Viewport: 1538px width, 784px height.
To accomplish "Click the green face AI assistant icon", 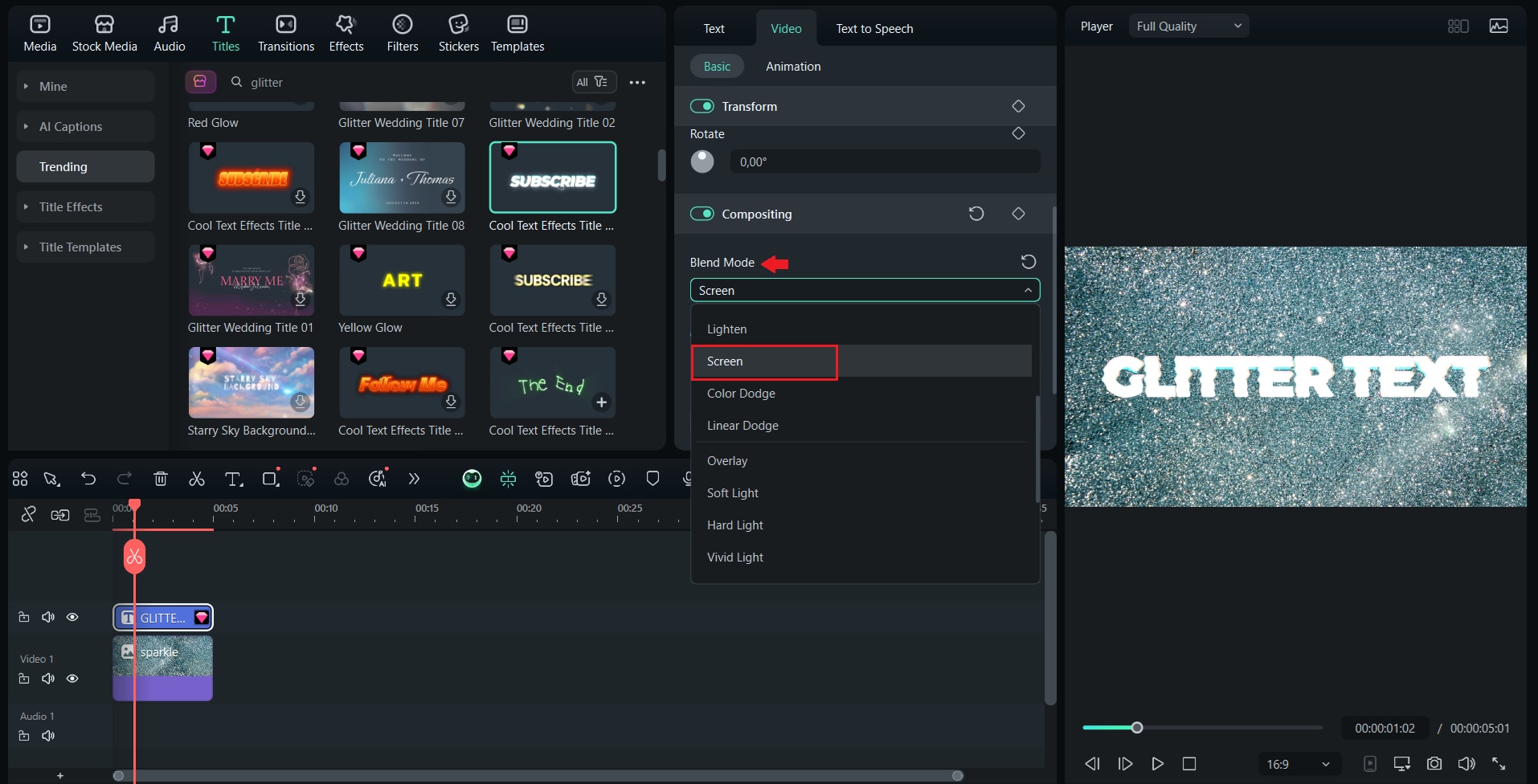I will (472, 479).
